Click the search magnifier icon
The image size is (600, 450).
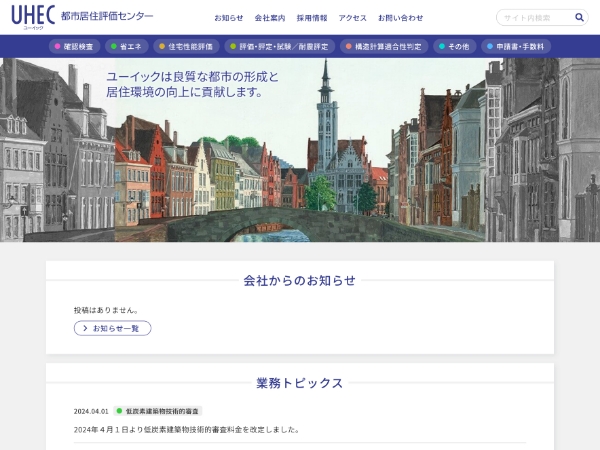click(579, 17)
